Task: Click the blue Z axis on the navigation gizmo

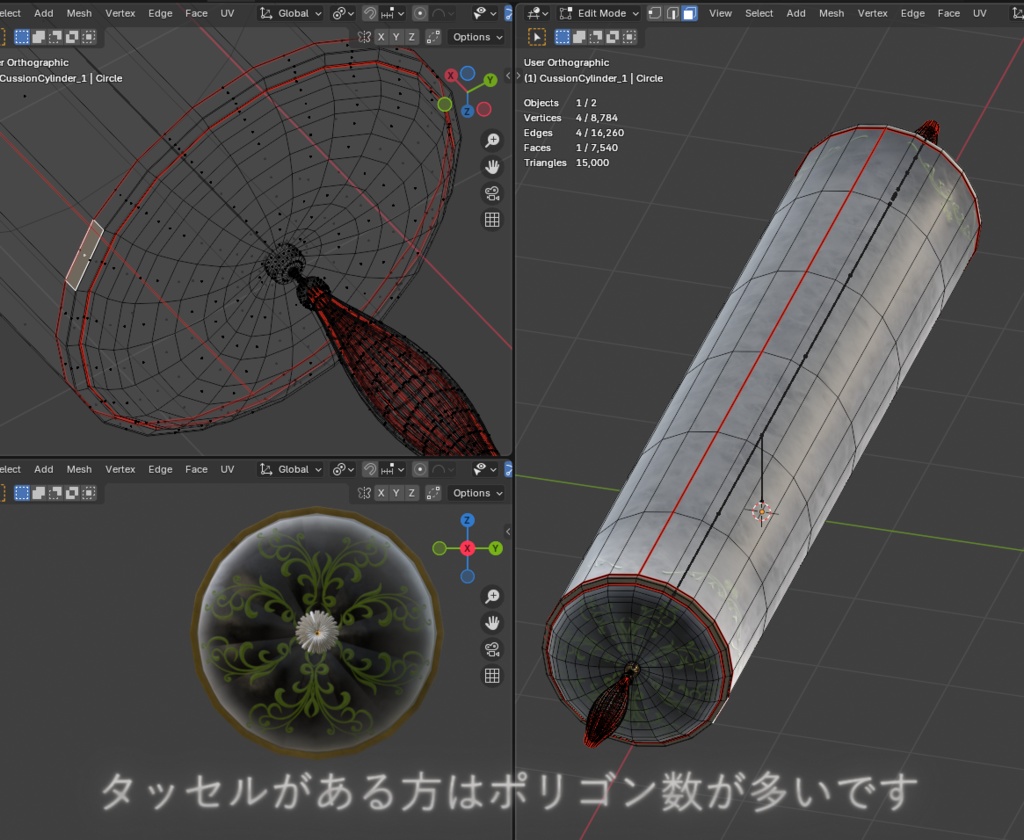Action: coord(467,111)
